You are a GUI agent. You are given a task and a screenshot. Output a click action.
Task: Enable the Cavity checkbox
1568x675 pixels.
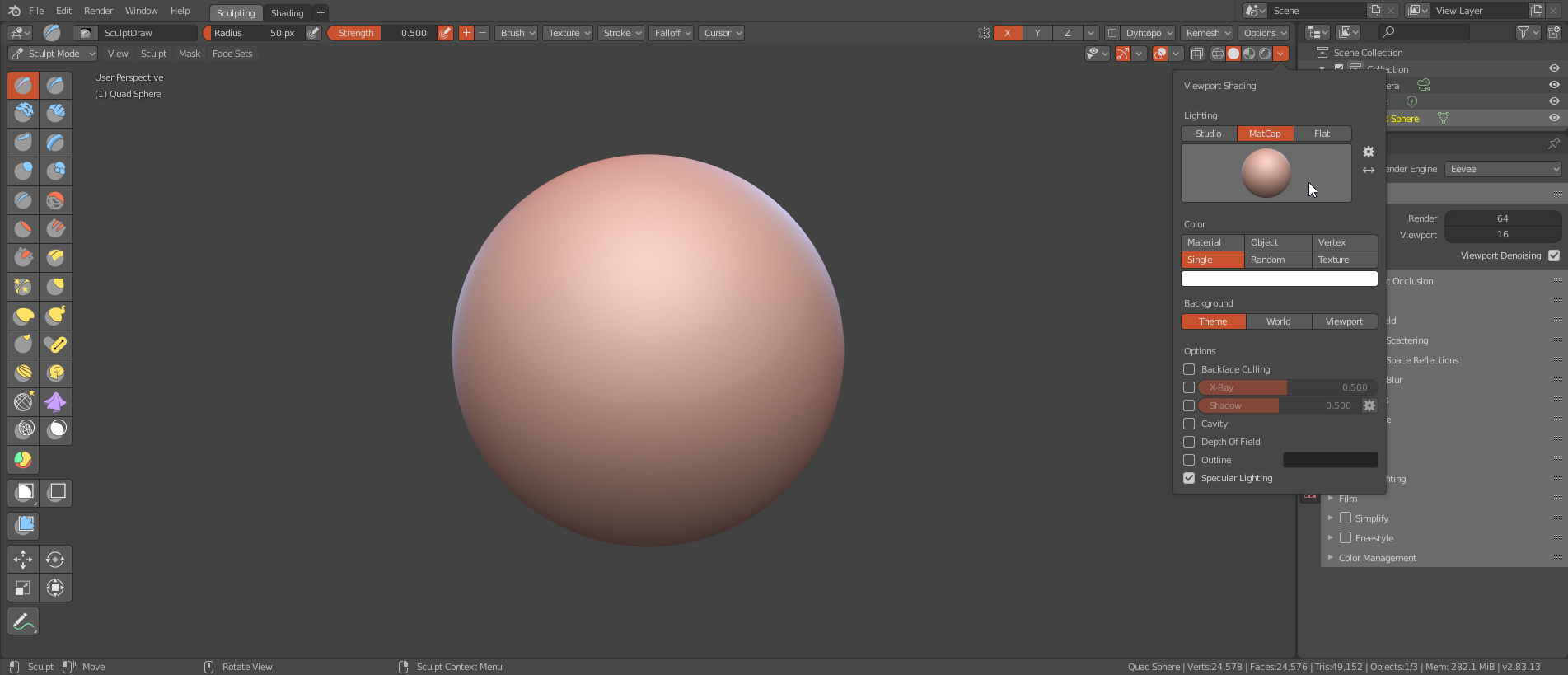click(x=1189, y=424)
